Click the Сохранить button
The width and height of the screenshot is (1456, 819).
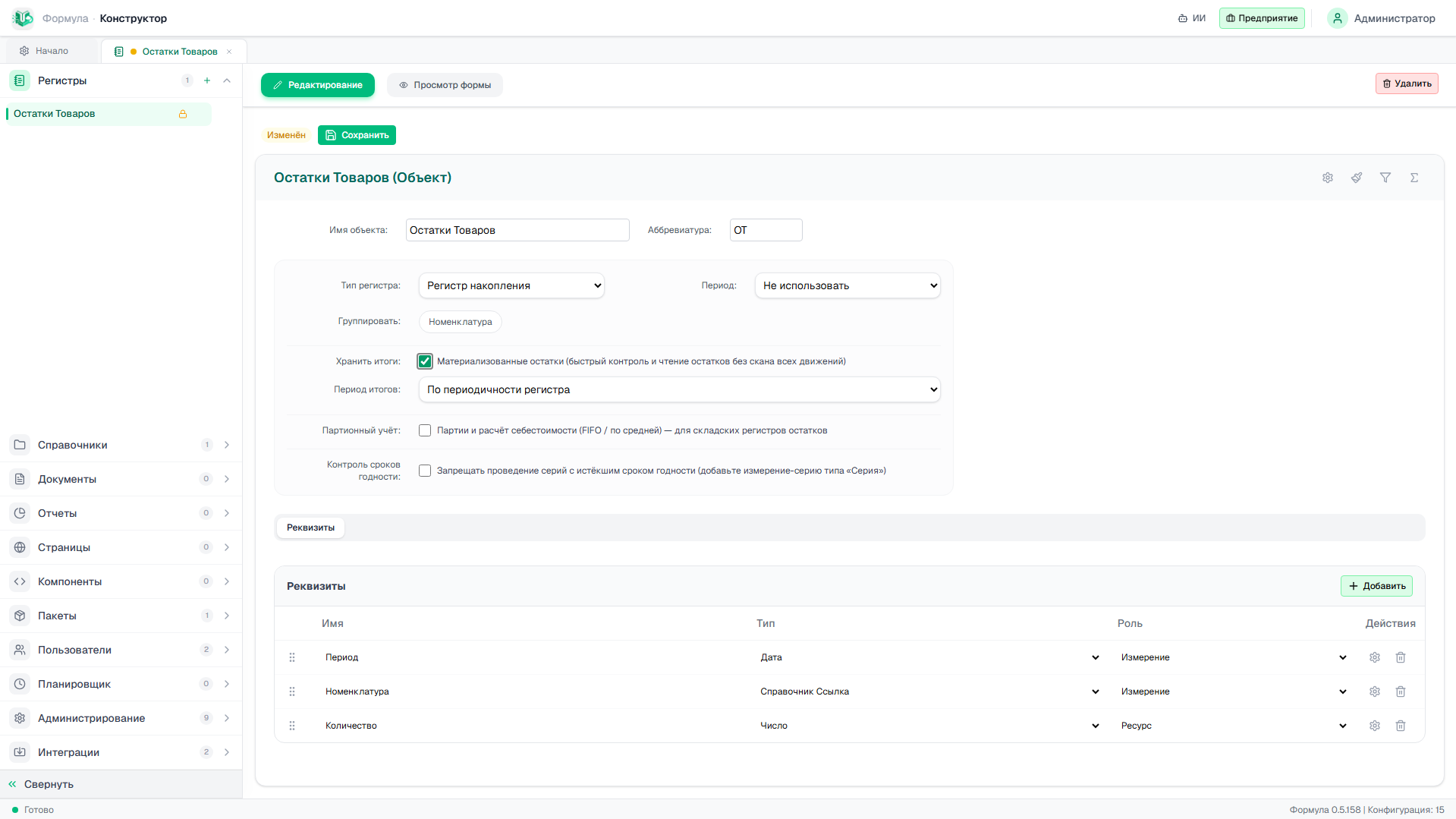point(357,135)
